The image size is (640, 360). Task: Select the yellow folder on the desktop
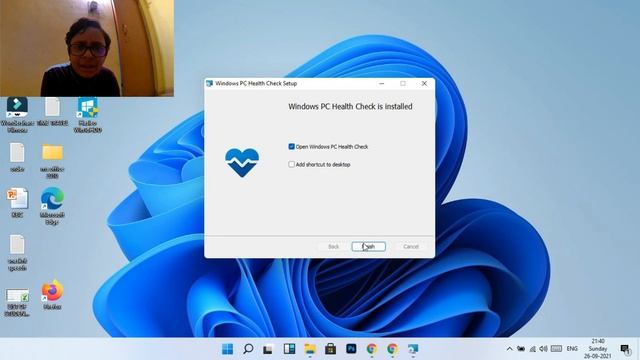(x=52, y=161)
